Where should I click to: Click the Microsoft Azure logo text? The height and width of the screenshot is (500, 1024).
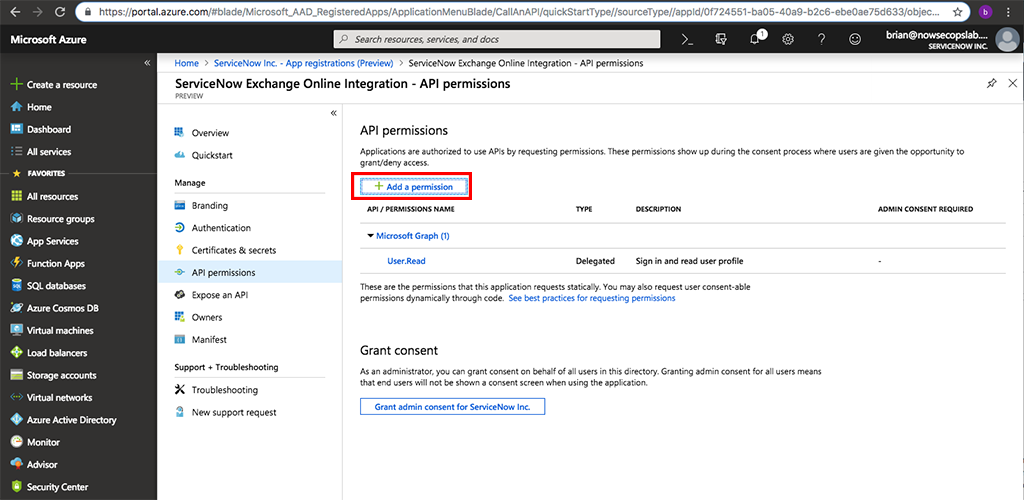[48, 40]
